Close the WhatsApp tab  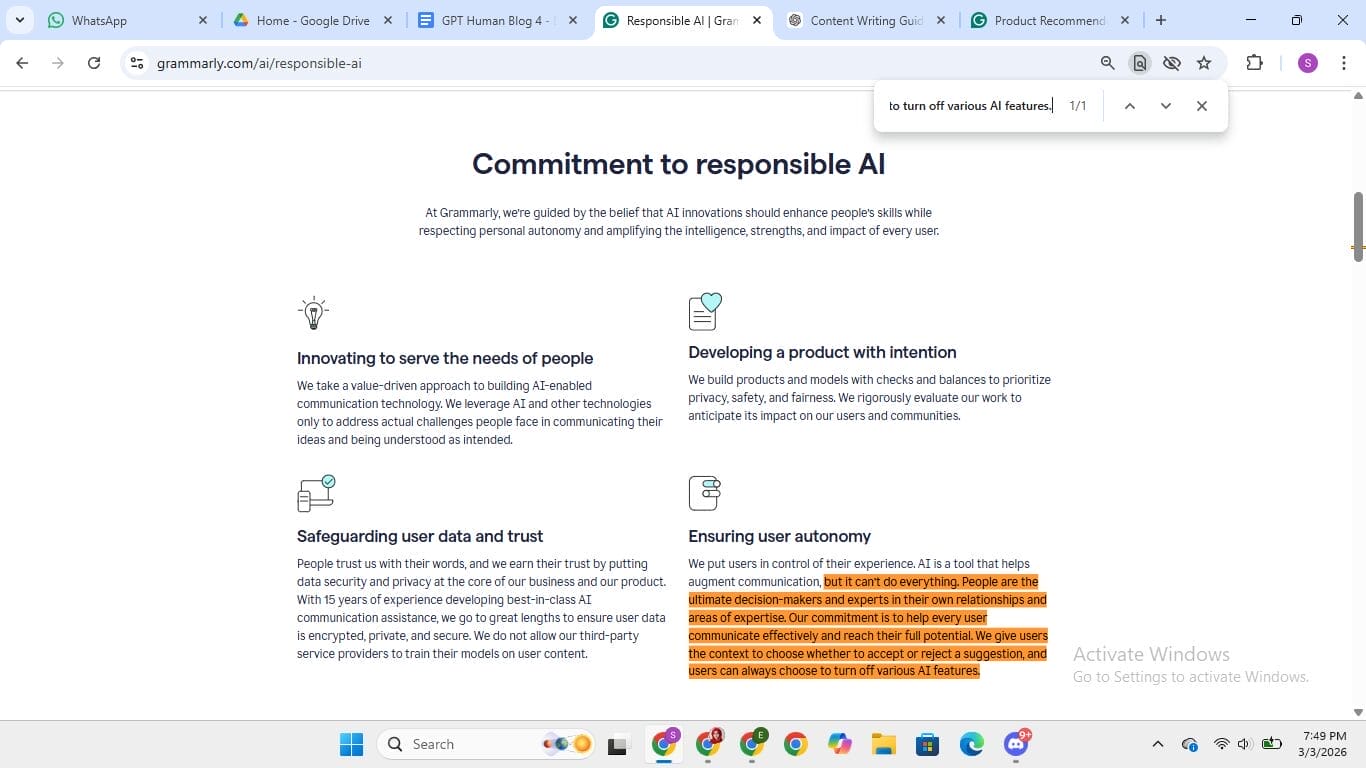coord(203,20)
